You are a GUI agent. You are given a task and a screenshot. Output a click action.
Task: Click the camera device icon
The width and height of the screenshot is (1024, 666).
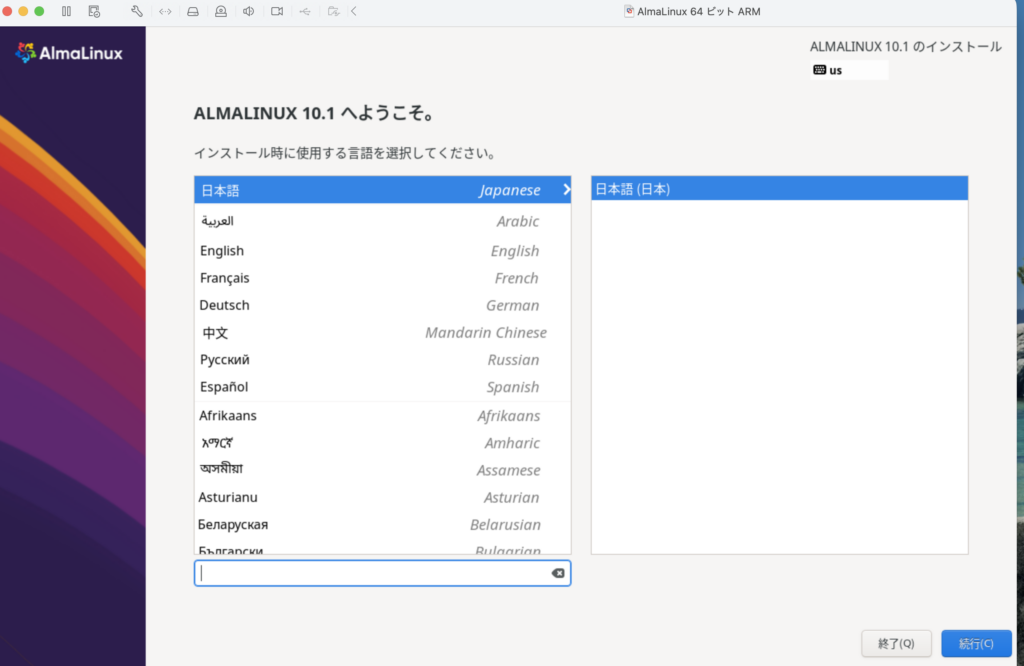coord(277,11)
